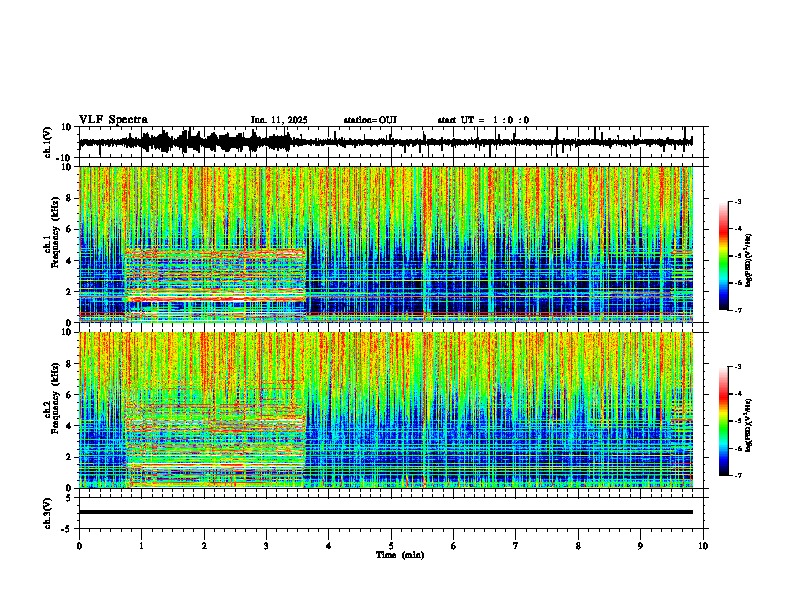Click the ch.2 spectrogram color bar
The image size is (792, 612).
724,421
